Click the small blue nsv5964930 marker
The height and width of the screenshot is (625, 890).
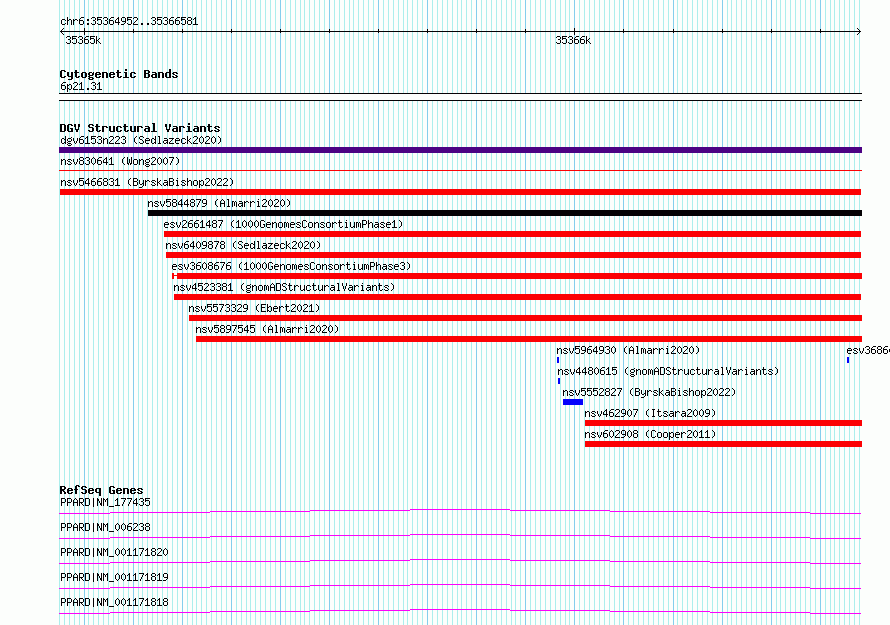(558, 360)
